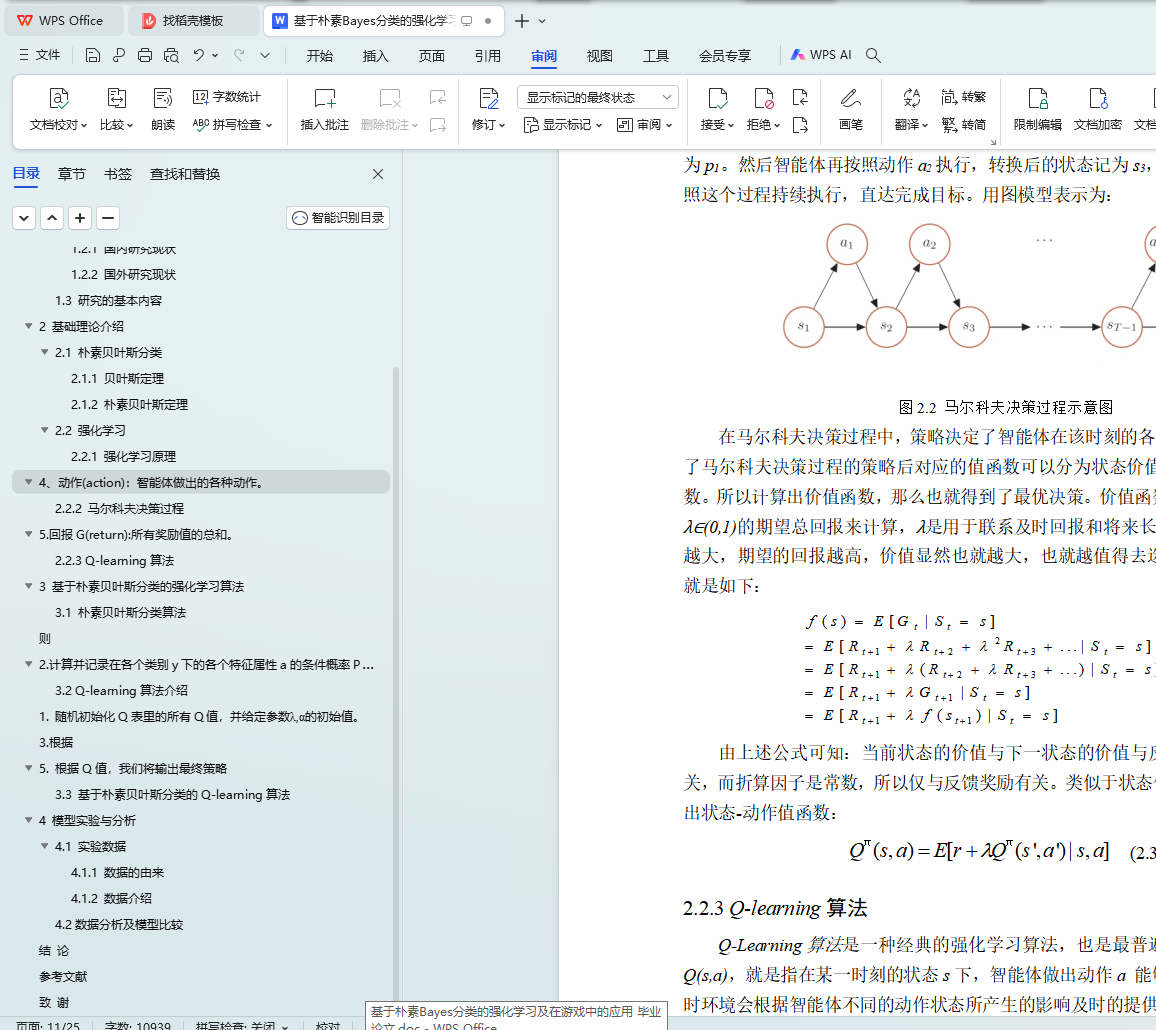This screenshot has height=1030, width=1156.
Task: Collapse the 2.2 强化学习 node
Action: point(44,430)
